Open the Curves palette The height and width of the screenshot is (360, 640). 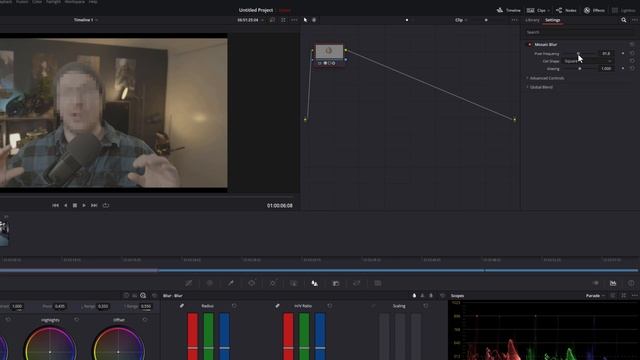pyautogui.click(x=189, y=283)
